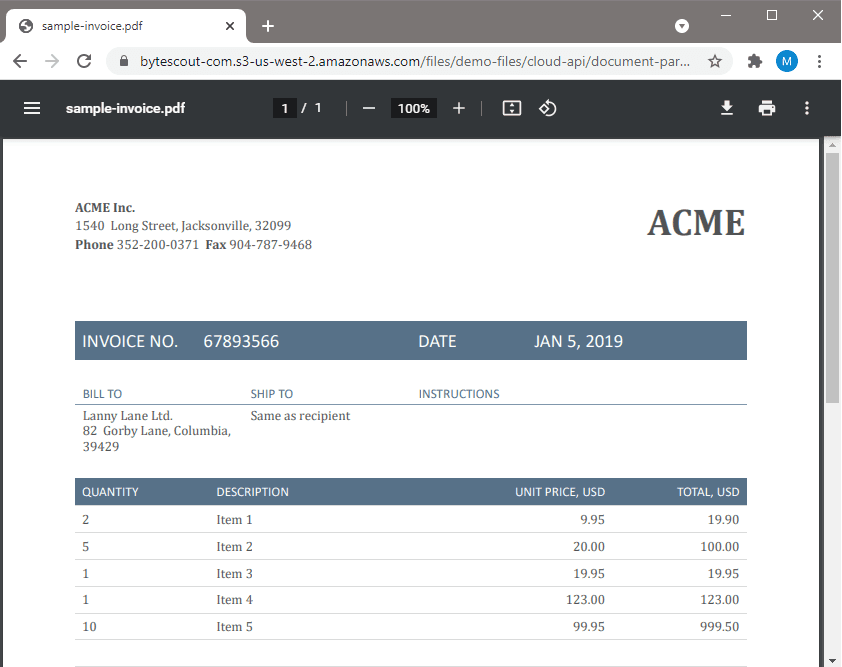Download the sample-invoice PDF
The height and width of the screenshot is (667, 842).
pyautogui.click(x=727, y=108)
